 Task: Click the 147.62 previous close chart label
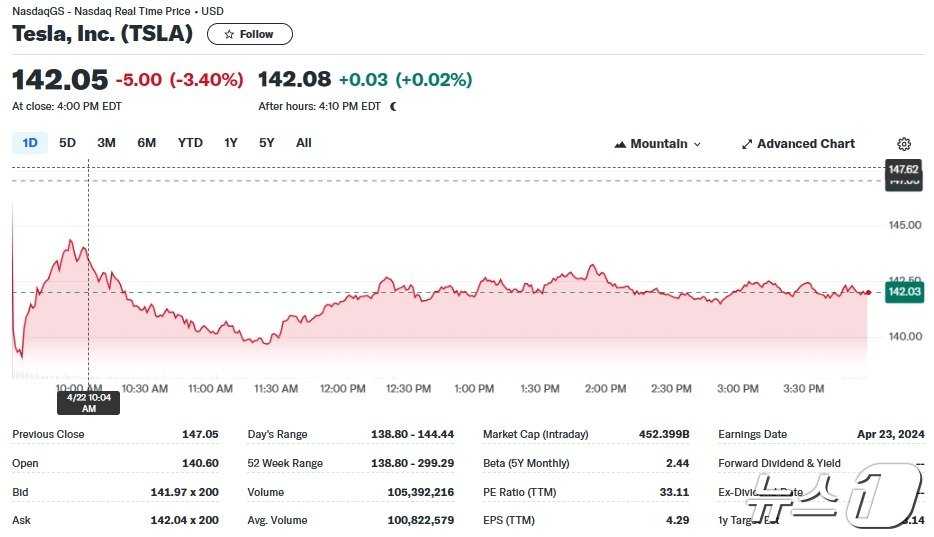coord(904,170)
